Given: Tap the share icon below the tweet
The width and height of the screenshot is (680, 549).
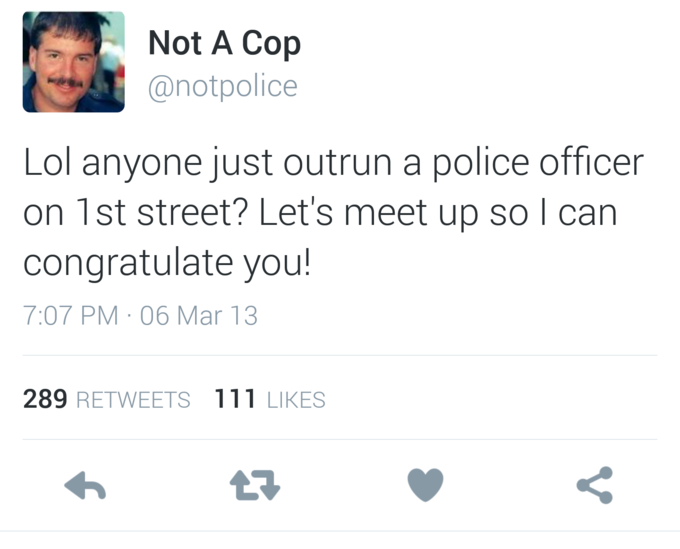Looking at the screenshot, I should (x=594, y=486).
